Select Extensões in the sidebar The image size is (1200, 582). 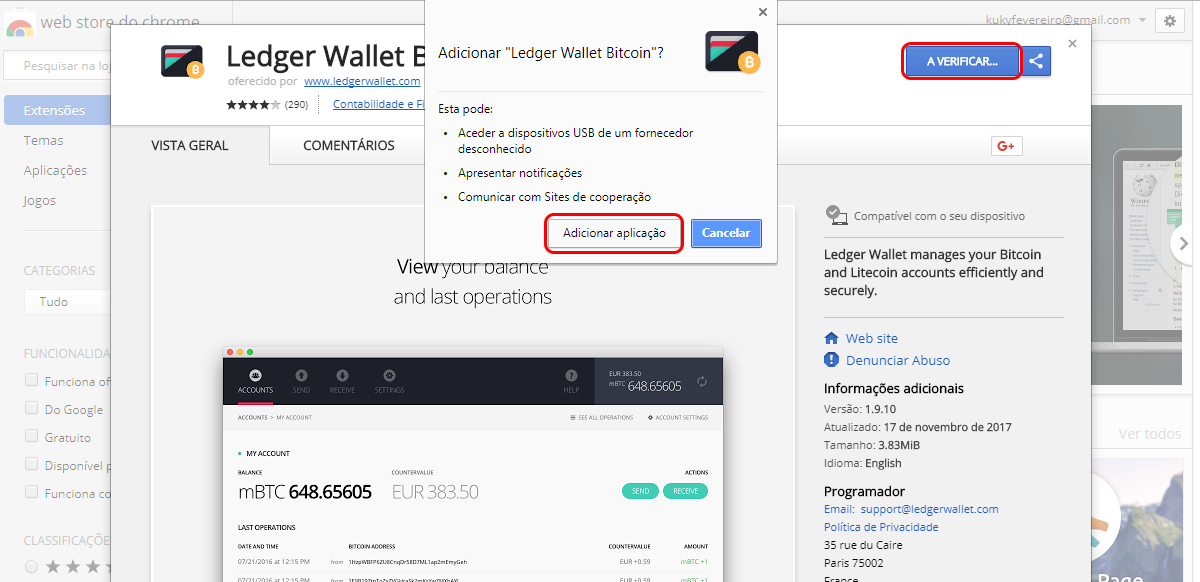55,110
